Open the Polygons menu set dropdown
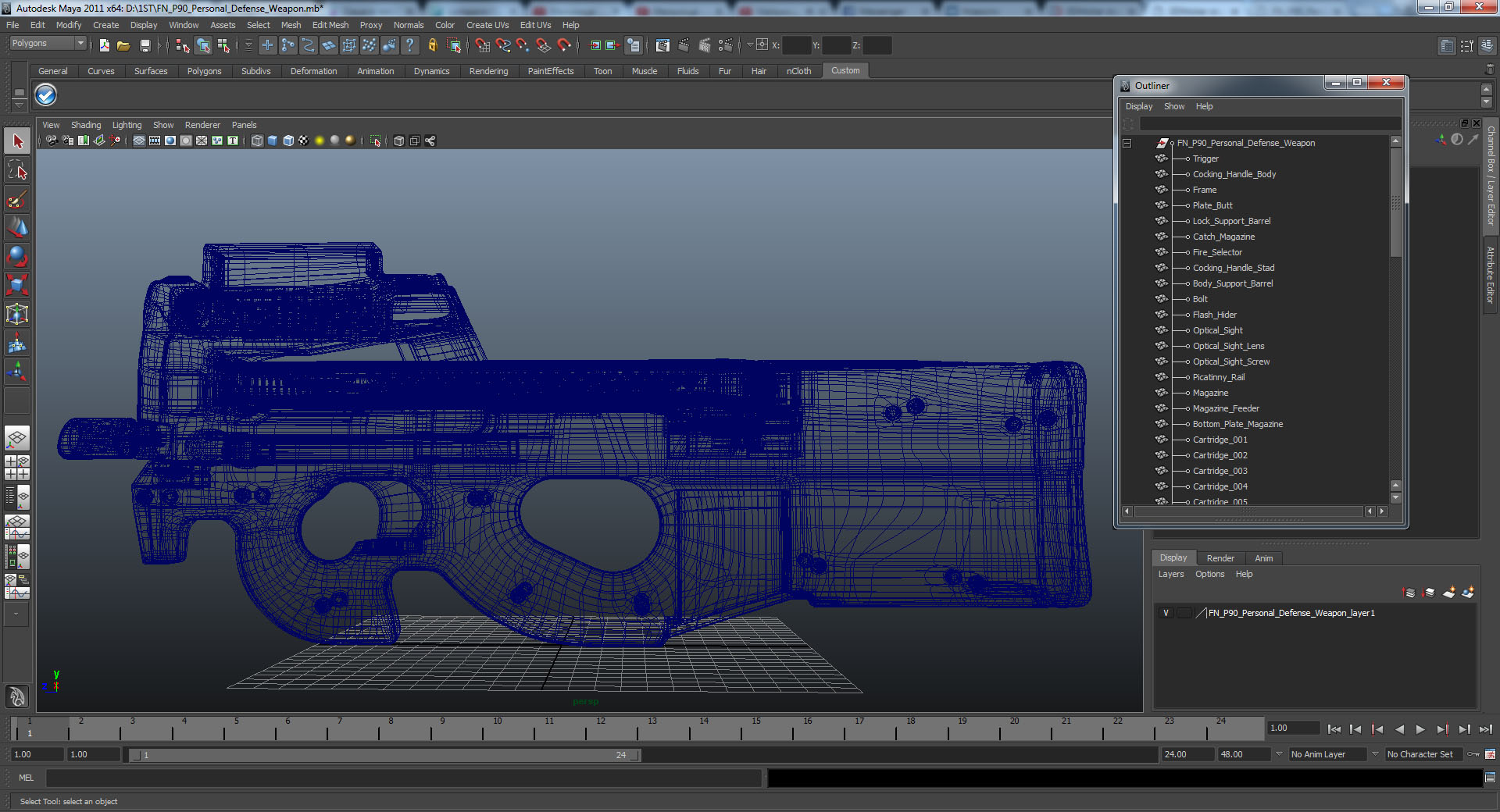Image resolution: width=1500 pixels, height=812 pixels. (x=47, y=43)
